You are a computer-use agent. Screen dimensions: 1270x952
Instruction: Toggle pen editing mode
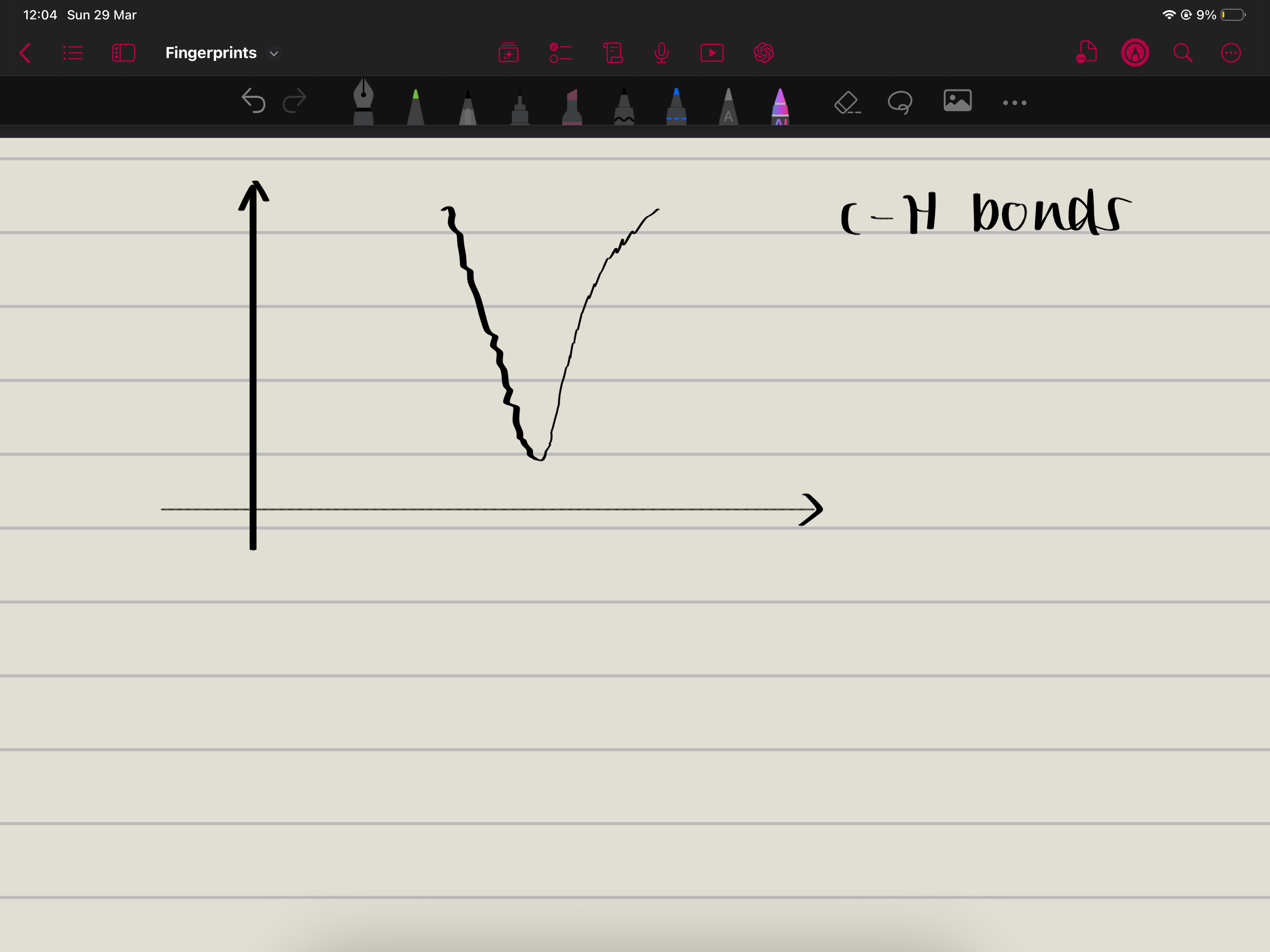pos(1134,53)
